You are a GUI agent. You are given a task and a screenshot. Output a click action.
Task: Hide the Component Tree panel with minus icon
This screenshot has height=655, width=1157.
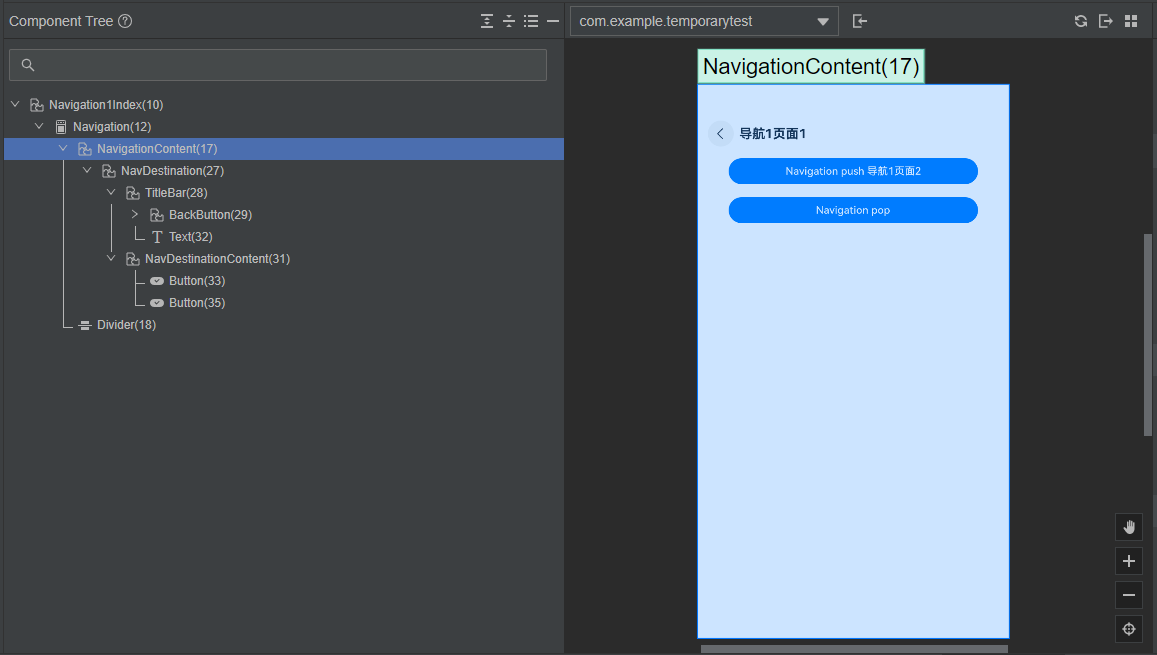[x=553, y=21]
